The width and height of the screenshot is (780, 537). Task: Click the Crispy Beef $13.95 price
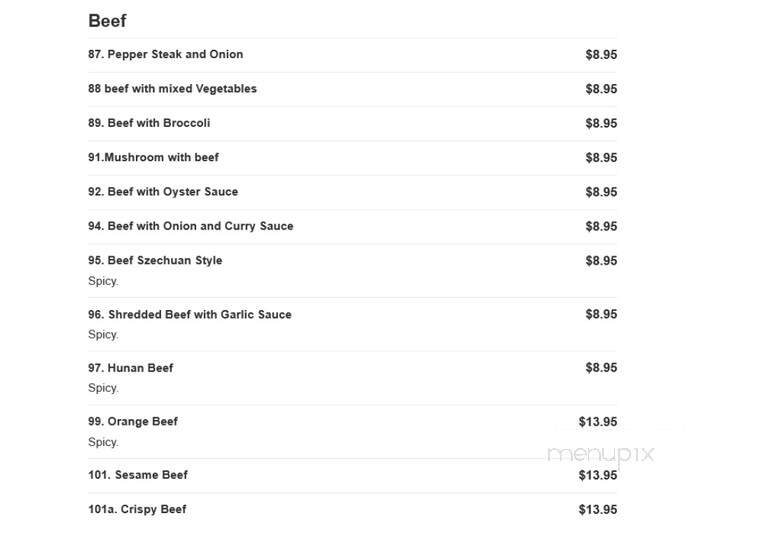coord(598,510)
